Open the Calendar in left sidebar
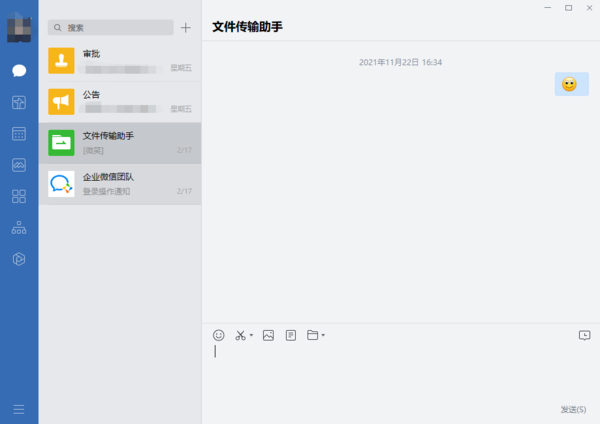The height and width of the screenshot is (424, 600). coord(18,133)
